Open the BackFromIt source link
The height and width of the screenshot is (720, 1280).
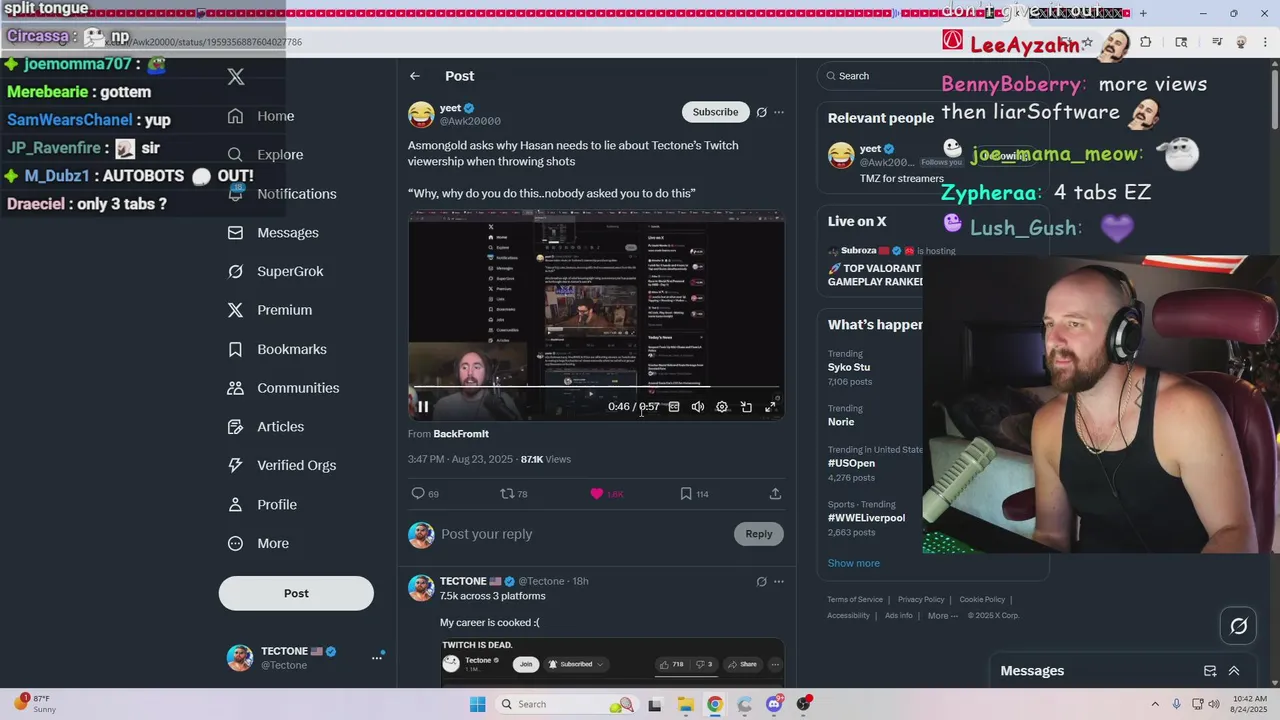pos(461,434)
